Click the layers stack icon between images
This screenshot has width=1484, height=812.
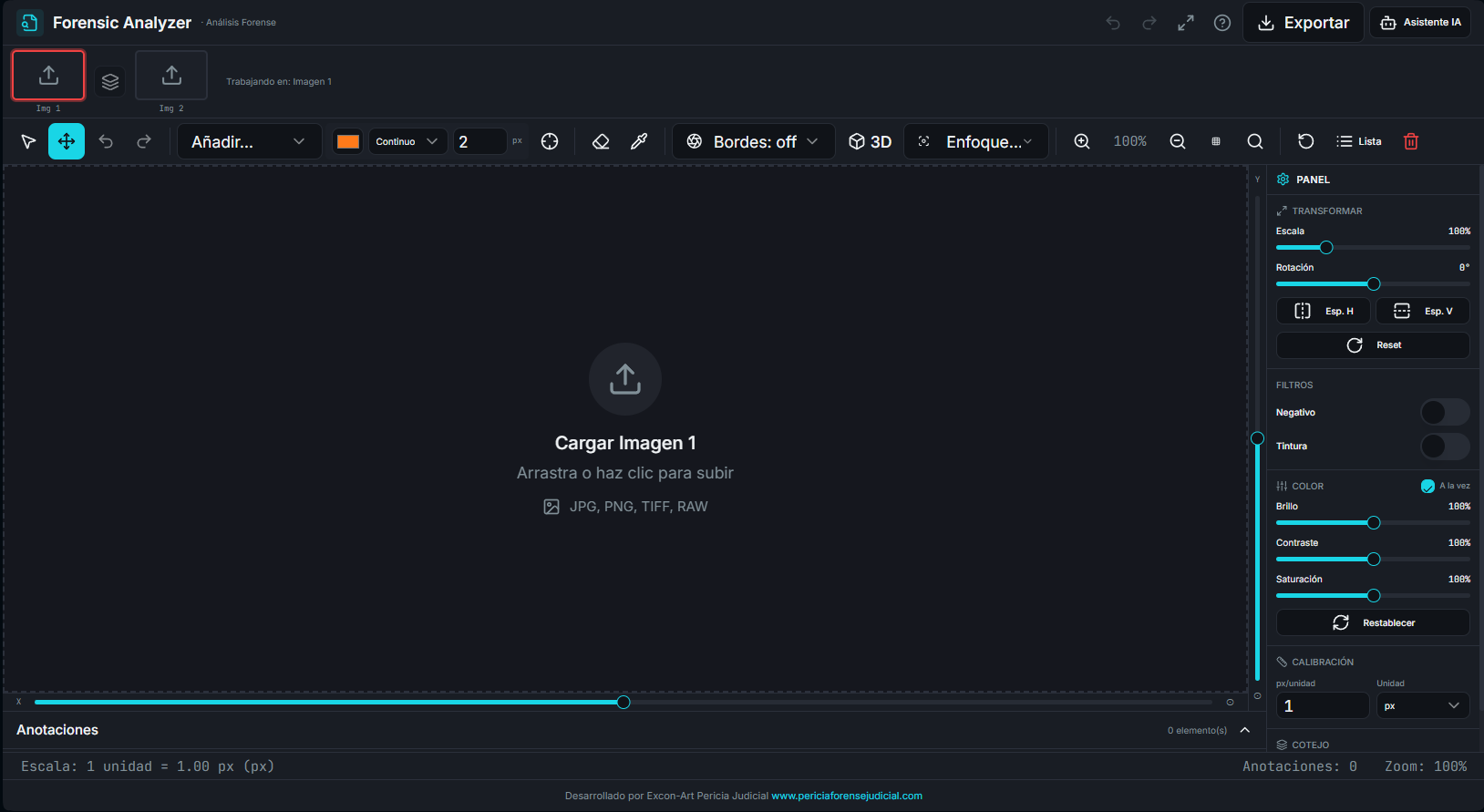point(110,82)
